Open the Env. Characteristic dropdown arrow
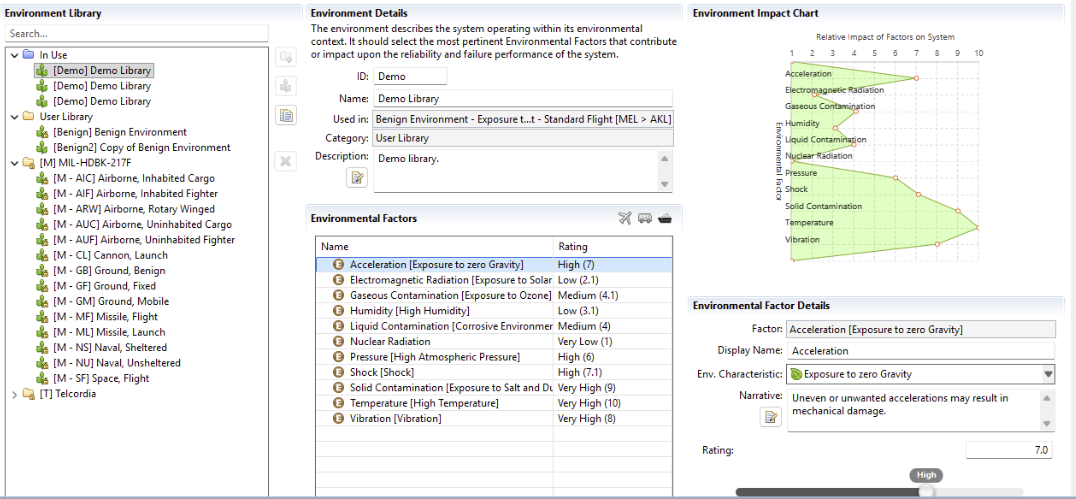This screenshot has width=1076, height=499. (x=1048, y=374)
